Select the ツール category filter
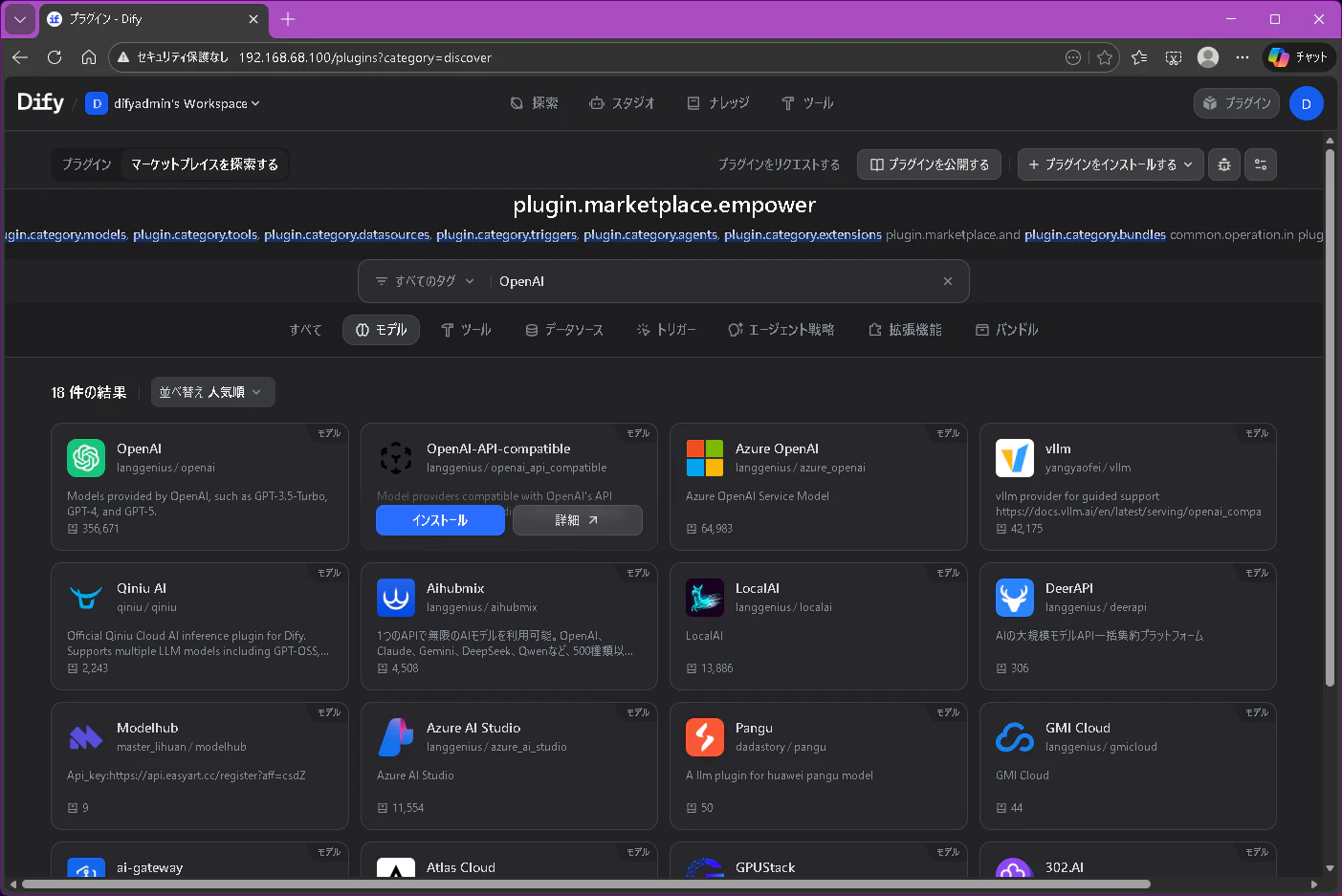The width and height of the screenshot is (1342, 896). click(466, 330)
